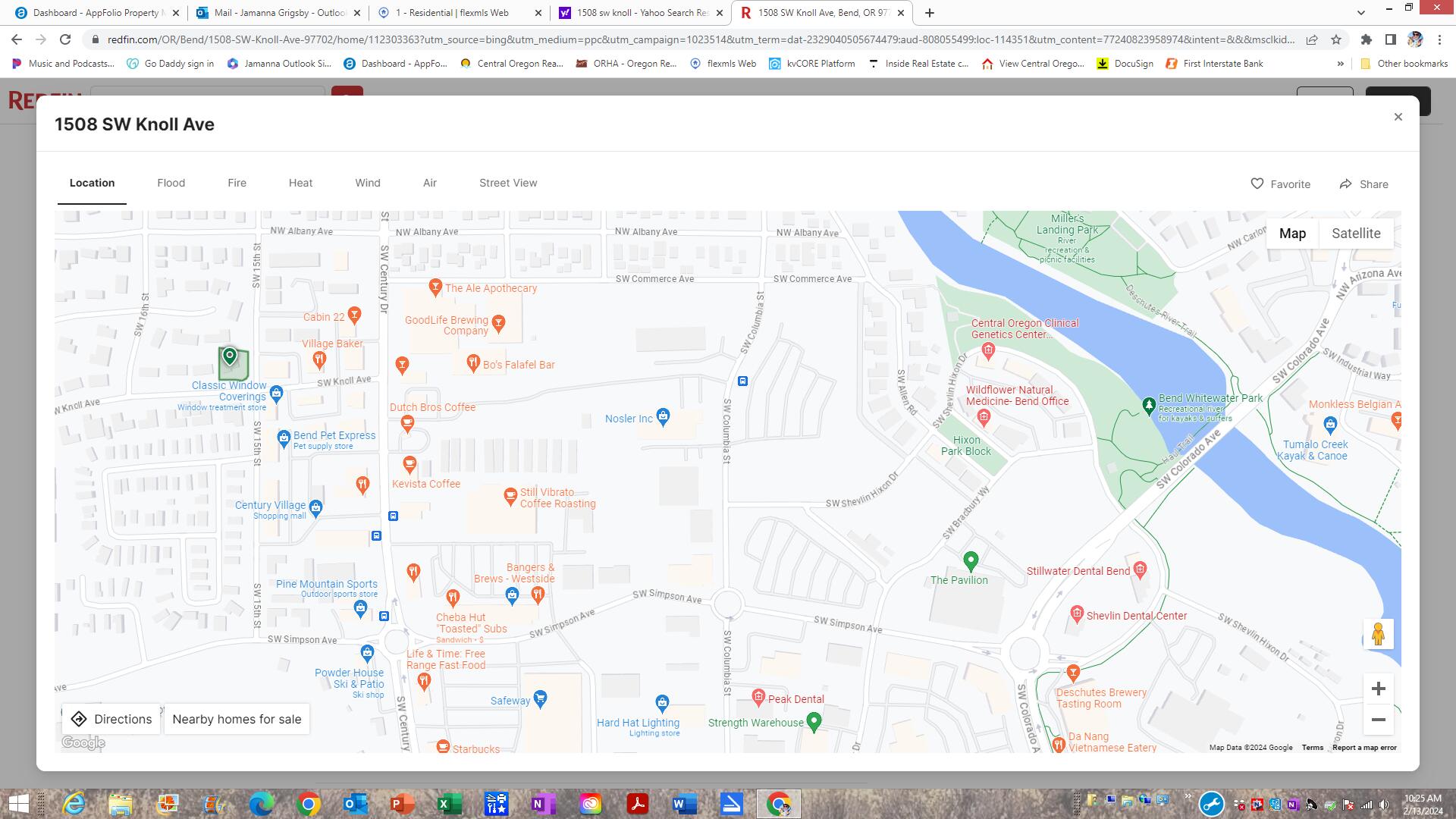Get Directions to the property
1456x819 pixels.
[x=111, y=719]
